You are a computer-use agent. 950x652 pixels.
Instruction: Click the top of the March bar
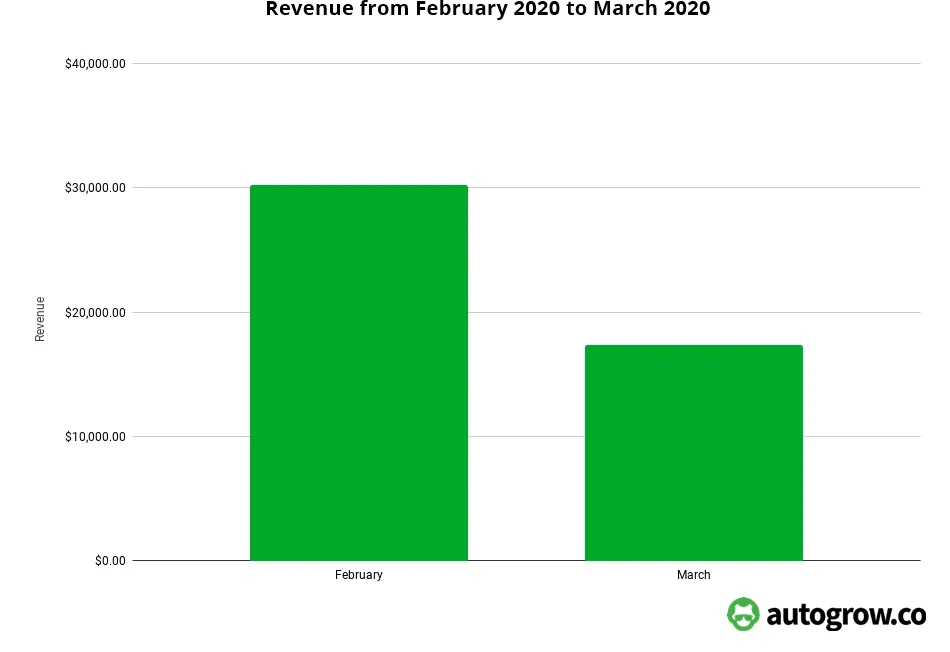tap(694, 346)
